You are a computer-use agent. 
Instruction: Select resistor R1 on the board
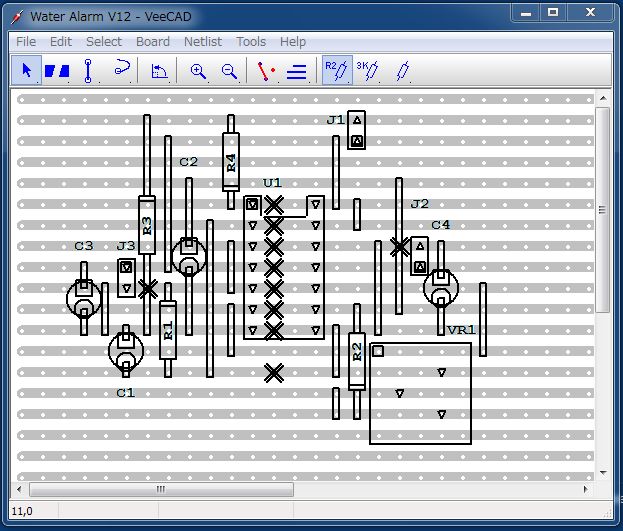click(x=168, y=330)
